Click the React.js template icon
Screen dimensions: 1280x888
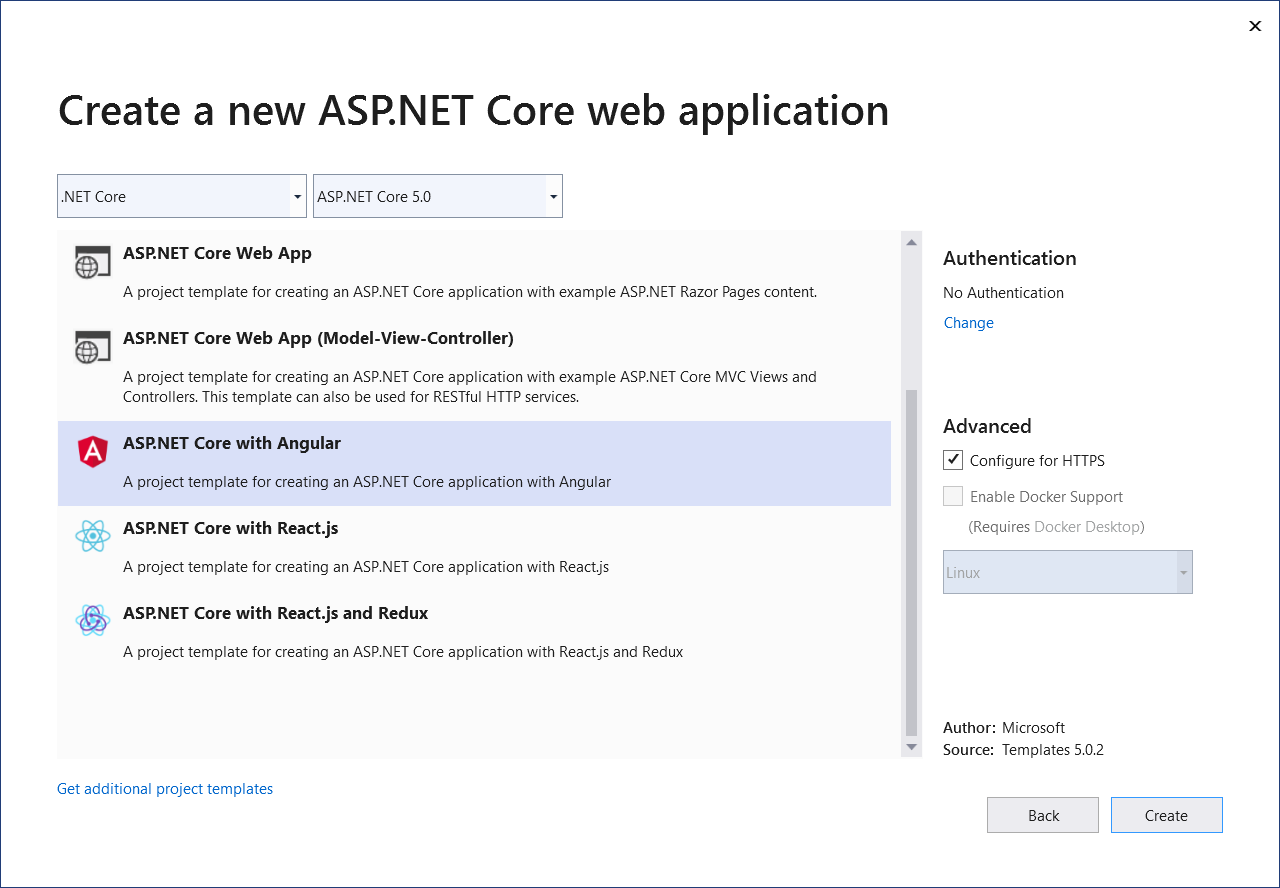[x=92, y=536]
